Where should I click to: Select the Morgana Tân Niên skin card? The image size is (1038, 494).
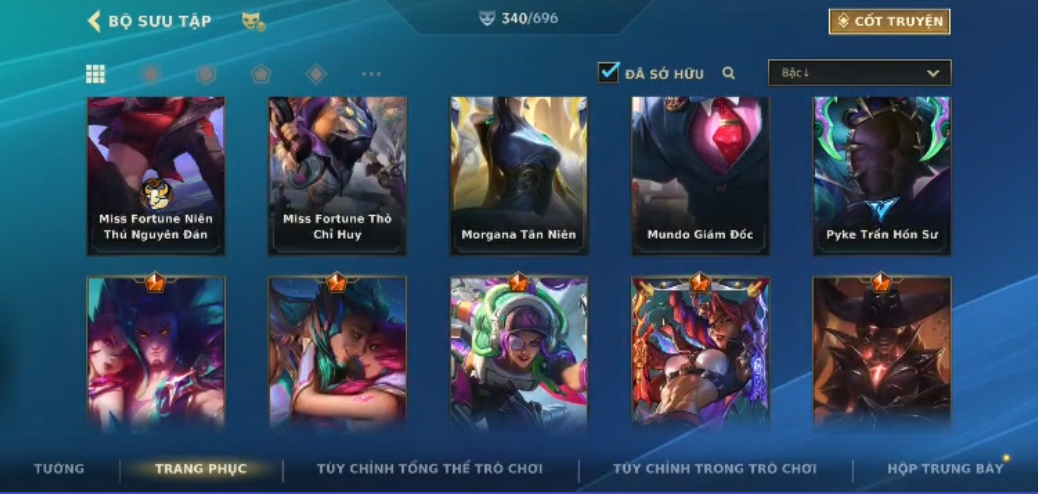coord(518,176)
